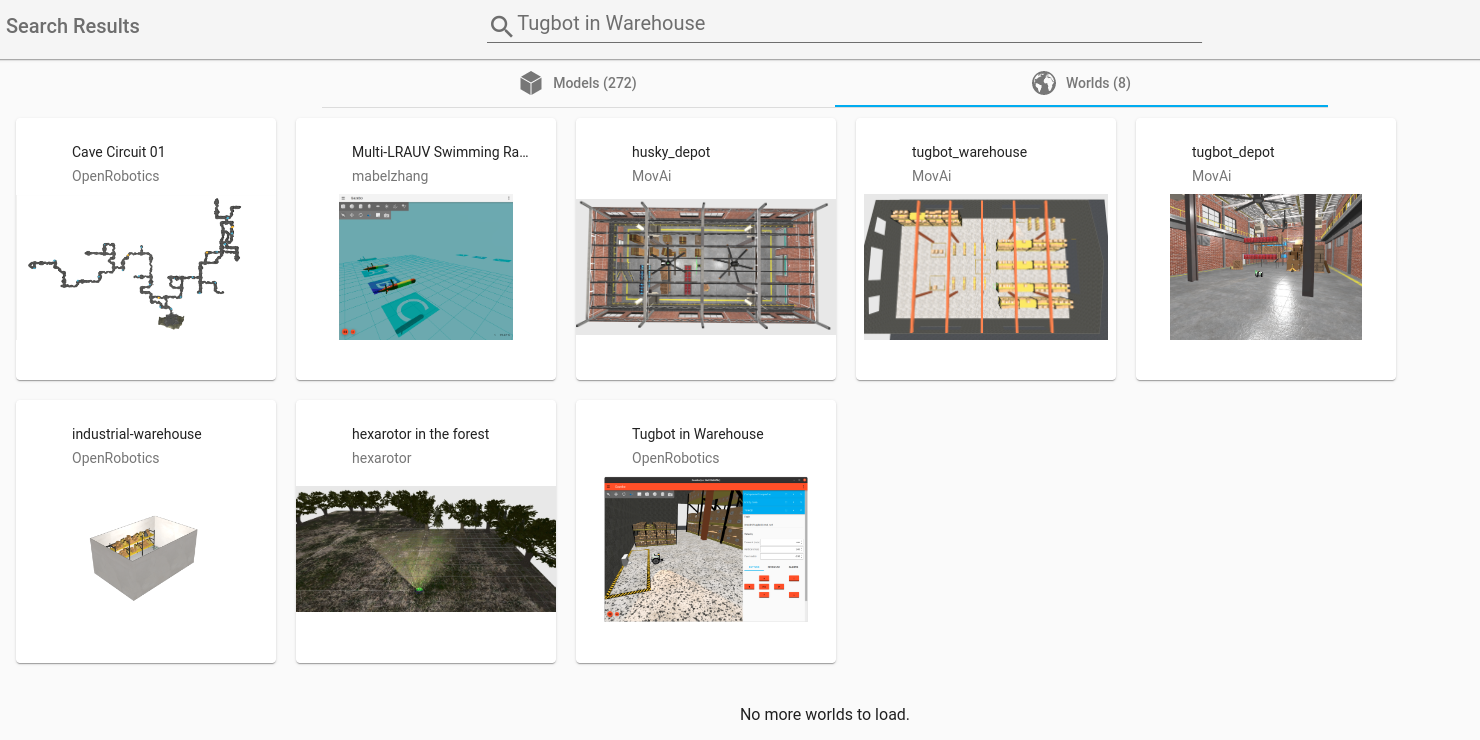Viewport: 1480px width, 740px height.
Task: Switch to the Models (272) tab
Action: click(x=594, y=83)
